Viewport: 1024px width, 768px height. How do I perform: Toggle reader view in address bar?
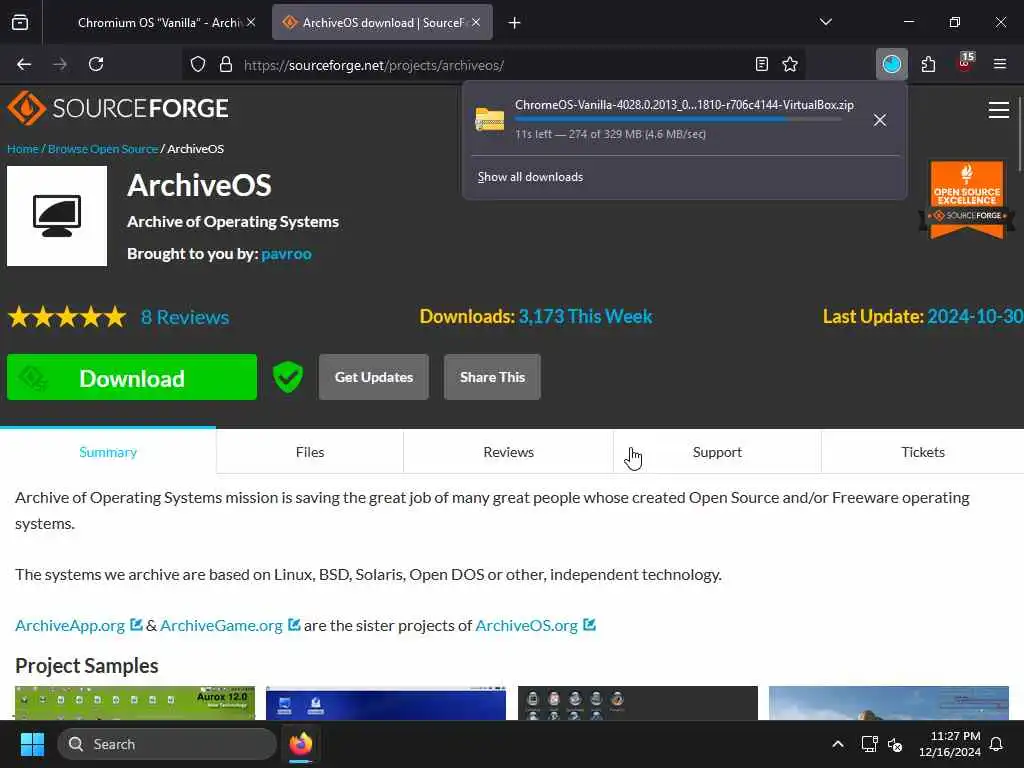click(x=761, y=64)
